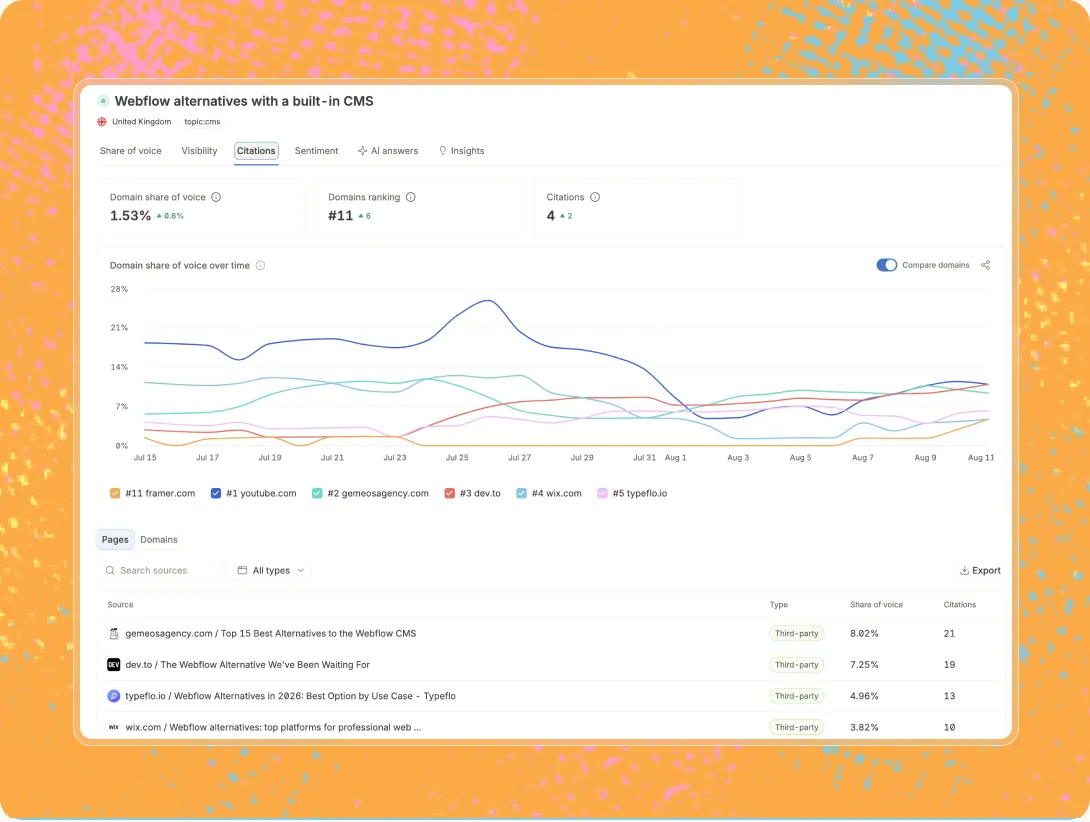1090x822 pixels.
Task: Uncheck the #11 framer.com legend checkbox
Action: (x=115, y=493)
